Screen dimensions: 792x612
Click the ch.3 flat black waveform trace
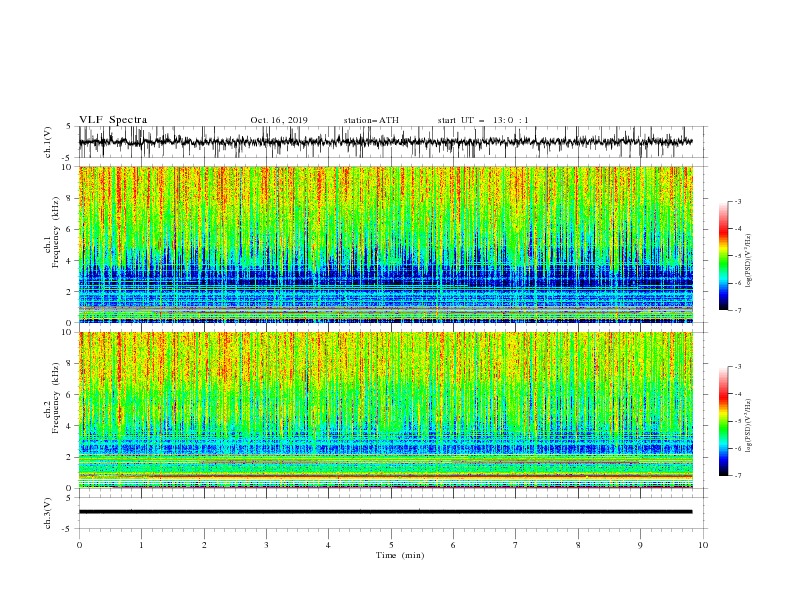click(x=385, y=512)
